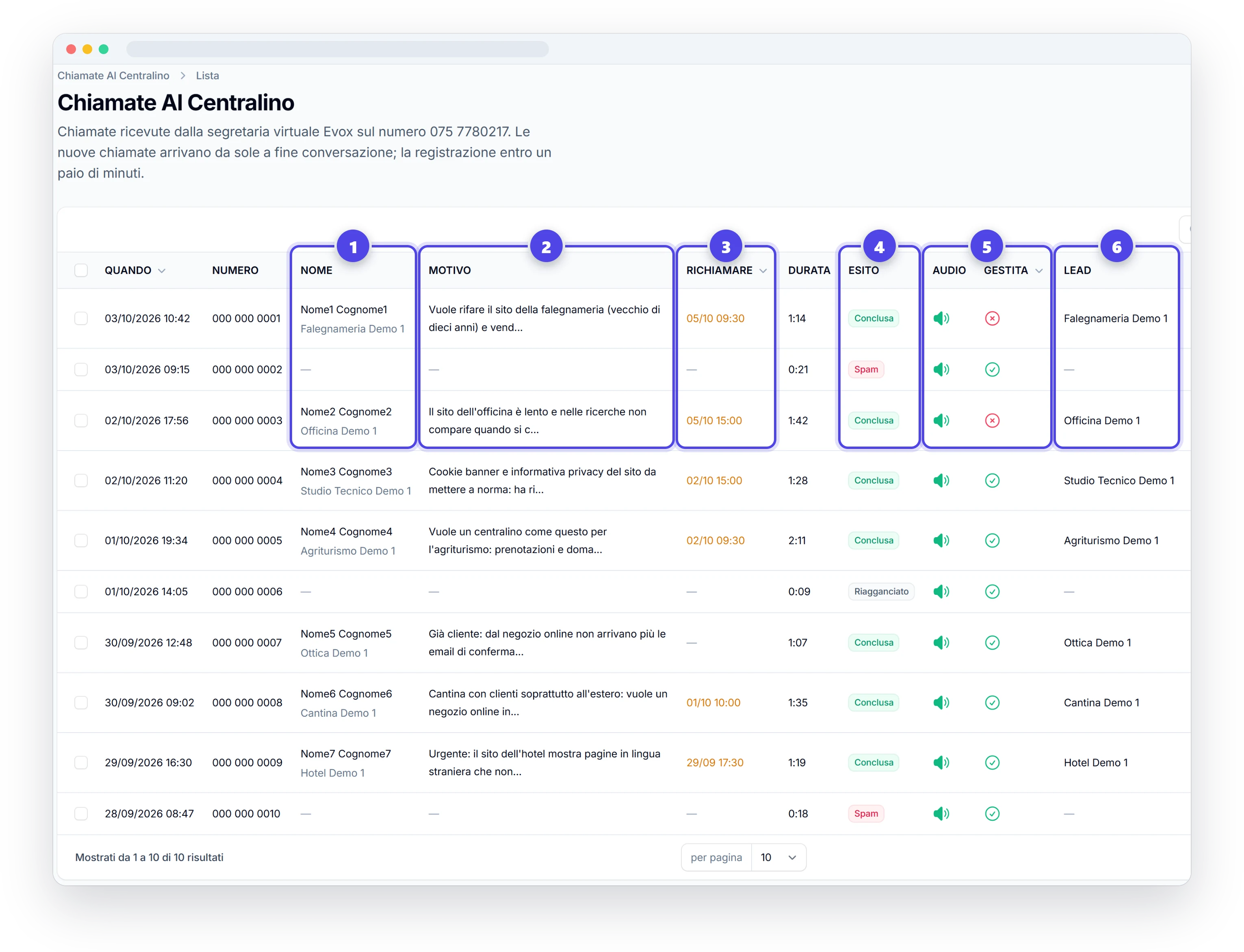Click callback time 05/10 09:30

point(715,319)
